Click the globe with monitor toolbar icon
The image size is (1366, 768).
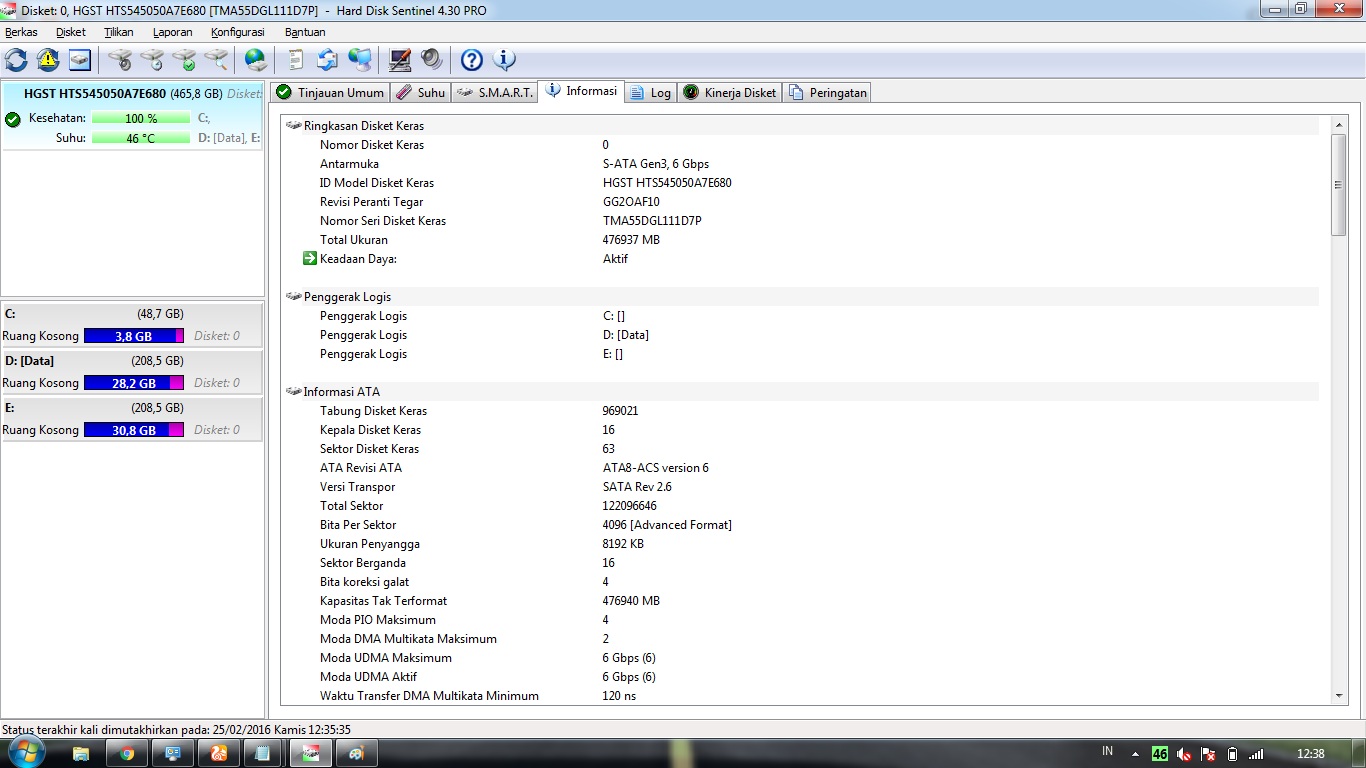tap(360, 60)
